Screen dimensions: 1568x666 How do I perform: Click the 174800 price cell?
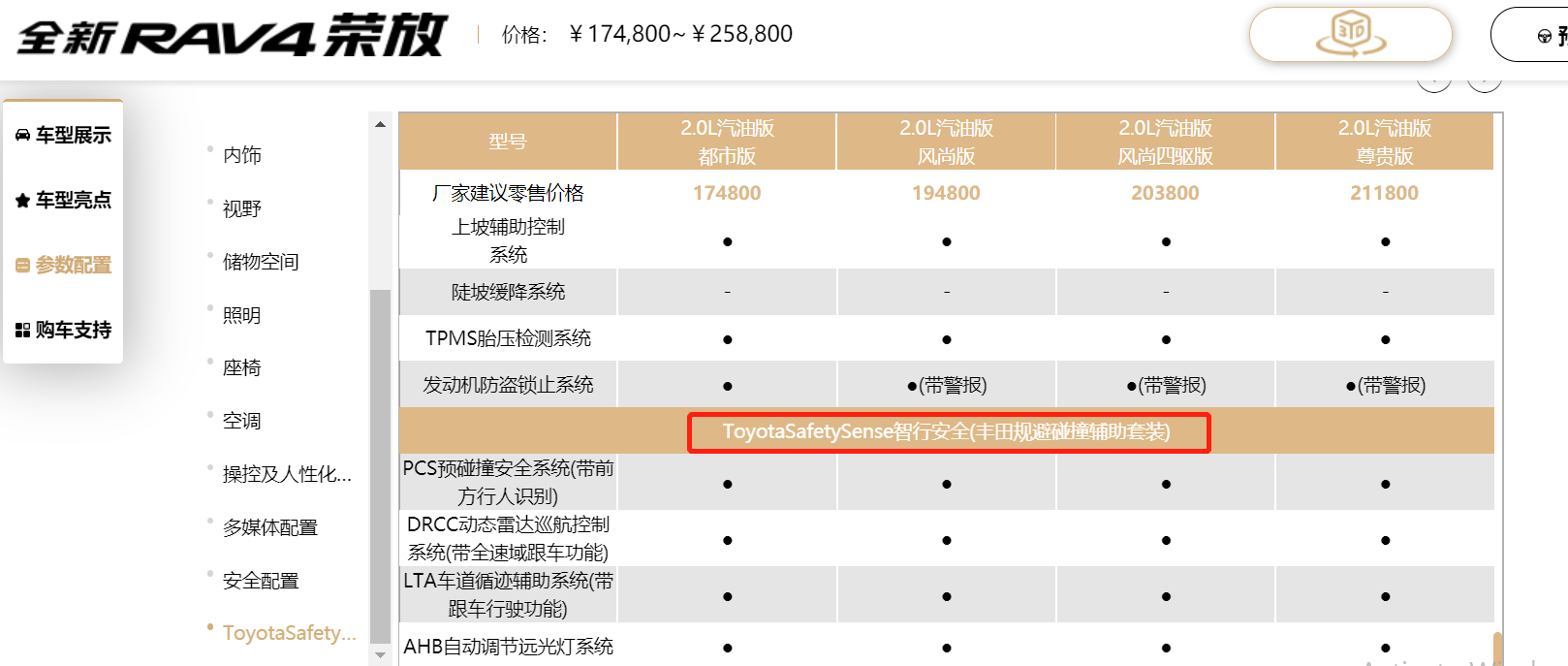pos(727,193)
